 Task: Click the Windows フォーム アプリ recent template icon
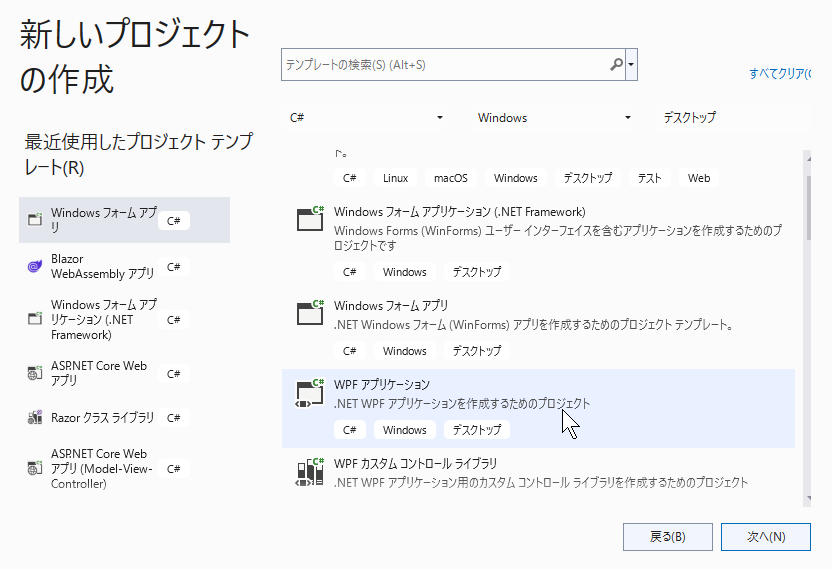(x=35, y=219)
